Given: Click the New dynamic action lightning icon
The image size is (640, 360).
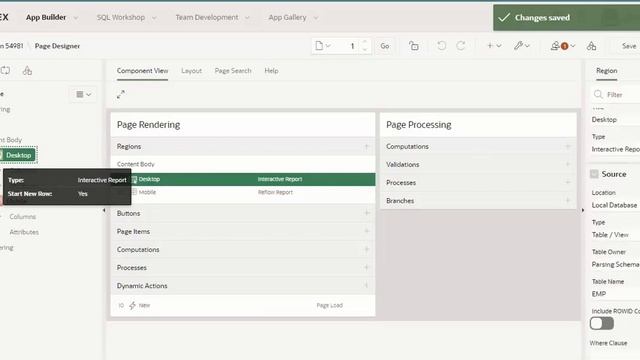Looking at the screenshot, I should coord(132,305).
